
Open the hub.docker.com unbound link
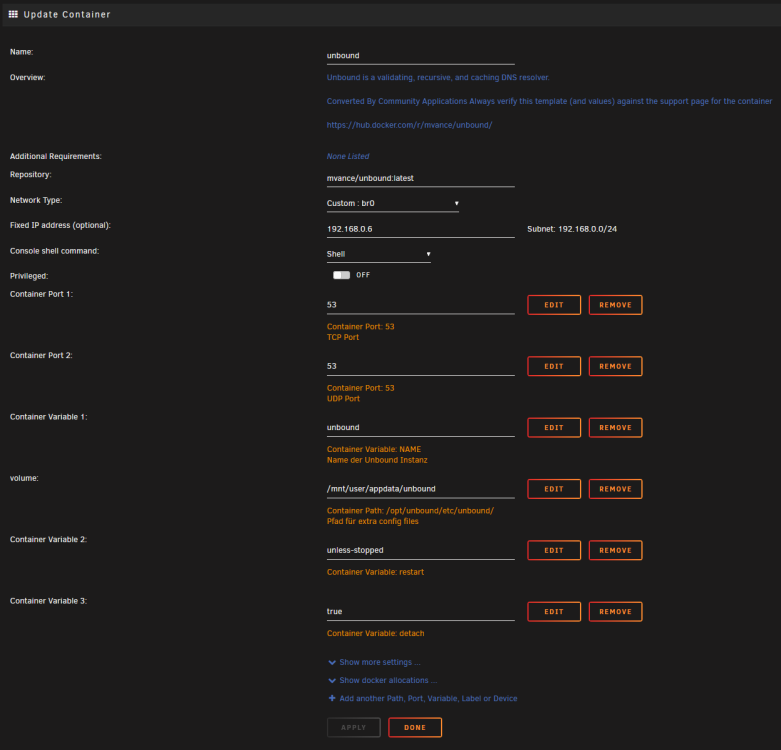(x=409, y=125)
